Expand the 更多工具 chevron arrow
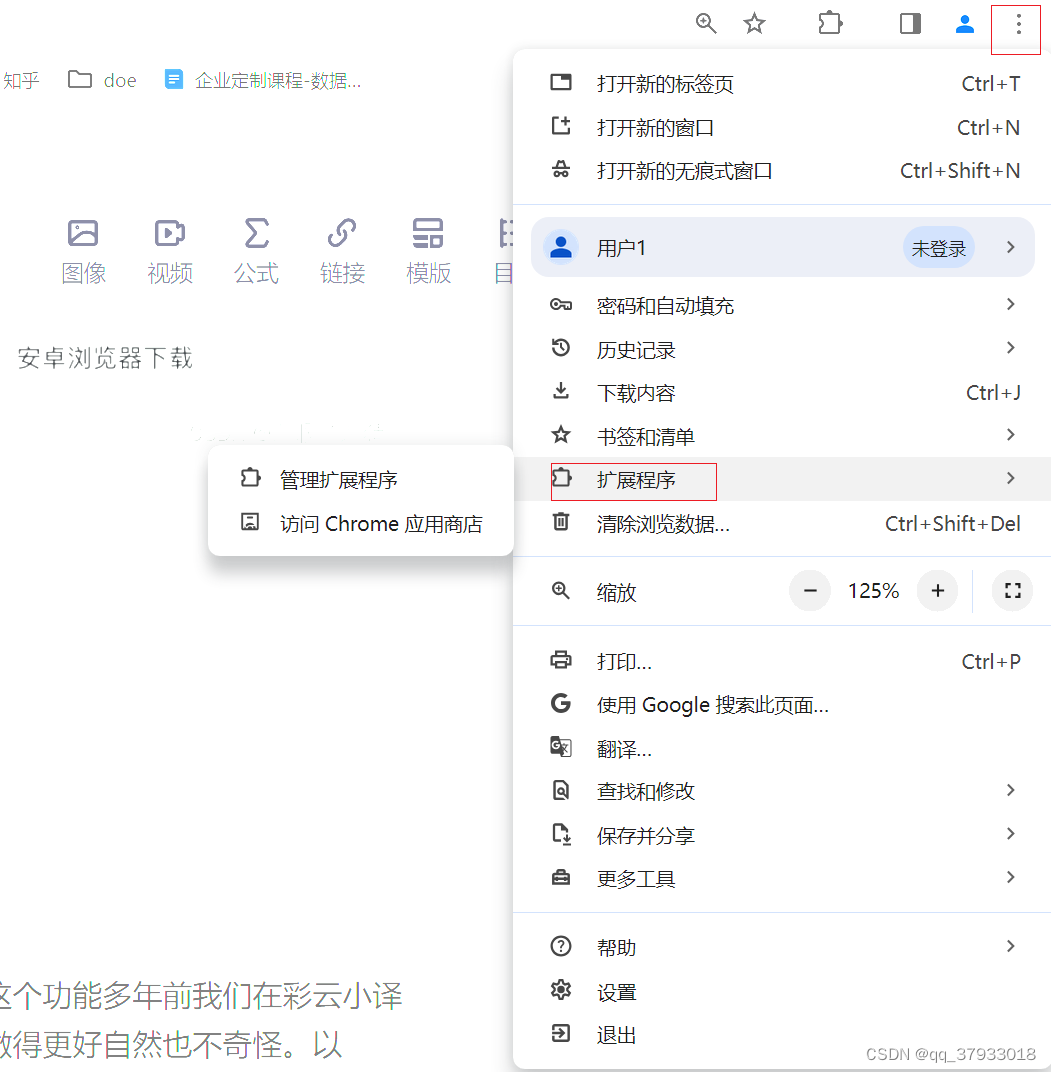Image resolution: width=1051 pixels, height=1072 pixels. (x=1011, y=877)
